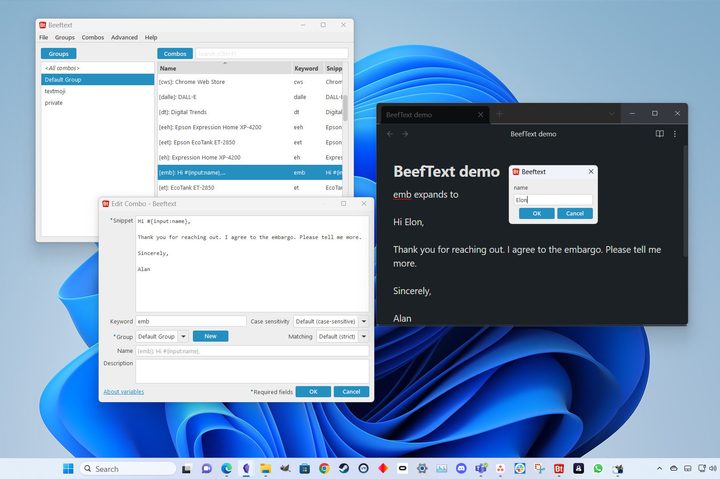The height and width of the screenshot is (479, 720).
Task: Open Microsoft Teams from the taskbar
Action: pos(481,468)
